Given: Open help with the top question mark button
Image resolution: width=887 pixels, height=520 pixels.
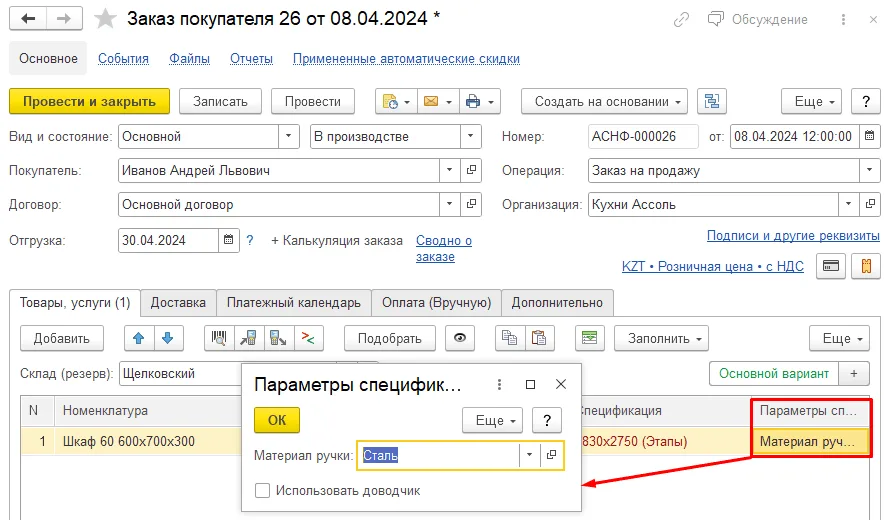Looking at the screenshot, I should click(x=866, y=102).
